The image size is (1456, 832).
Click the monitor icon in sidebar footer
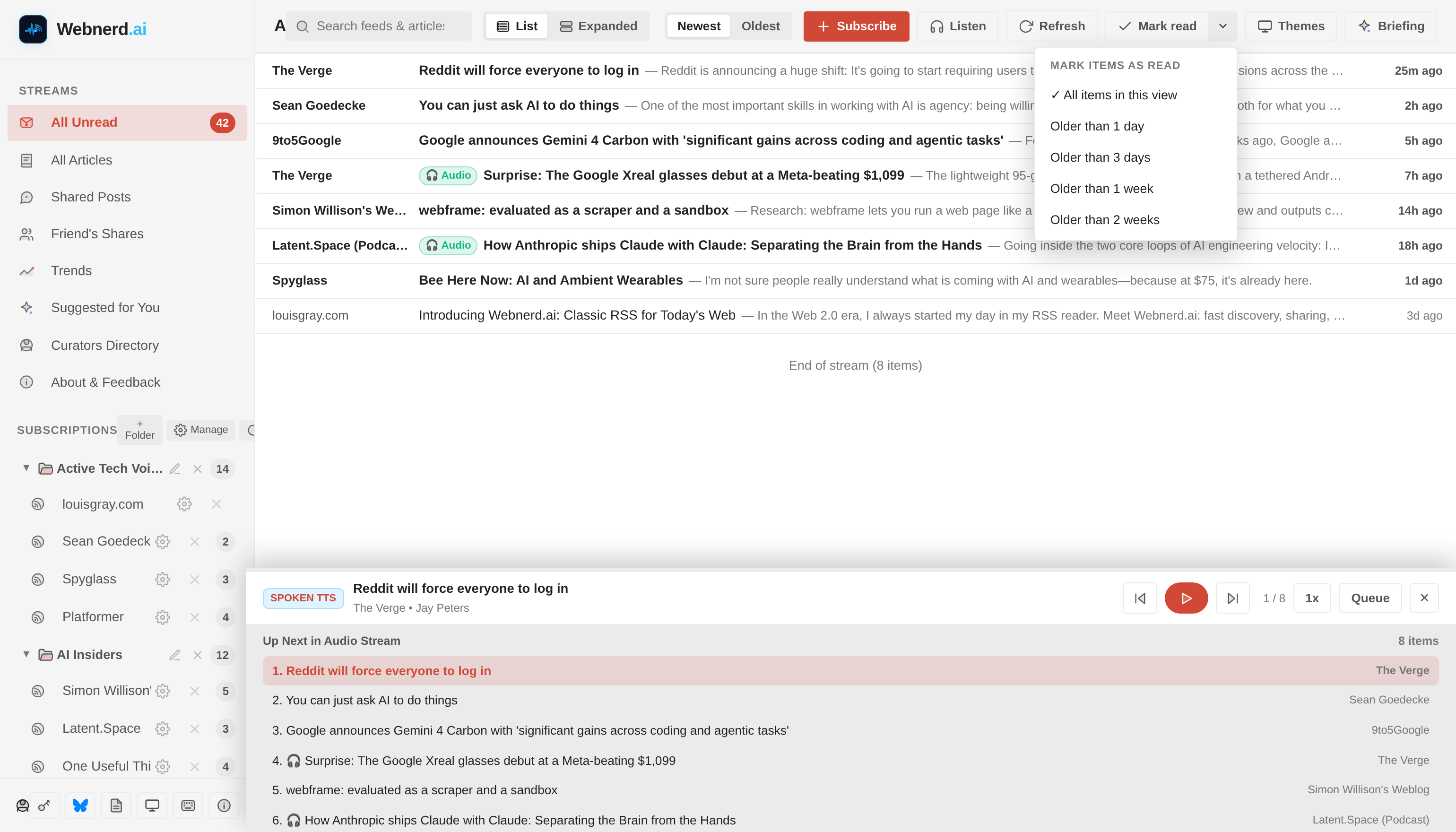coord(152,806)
